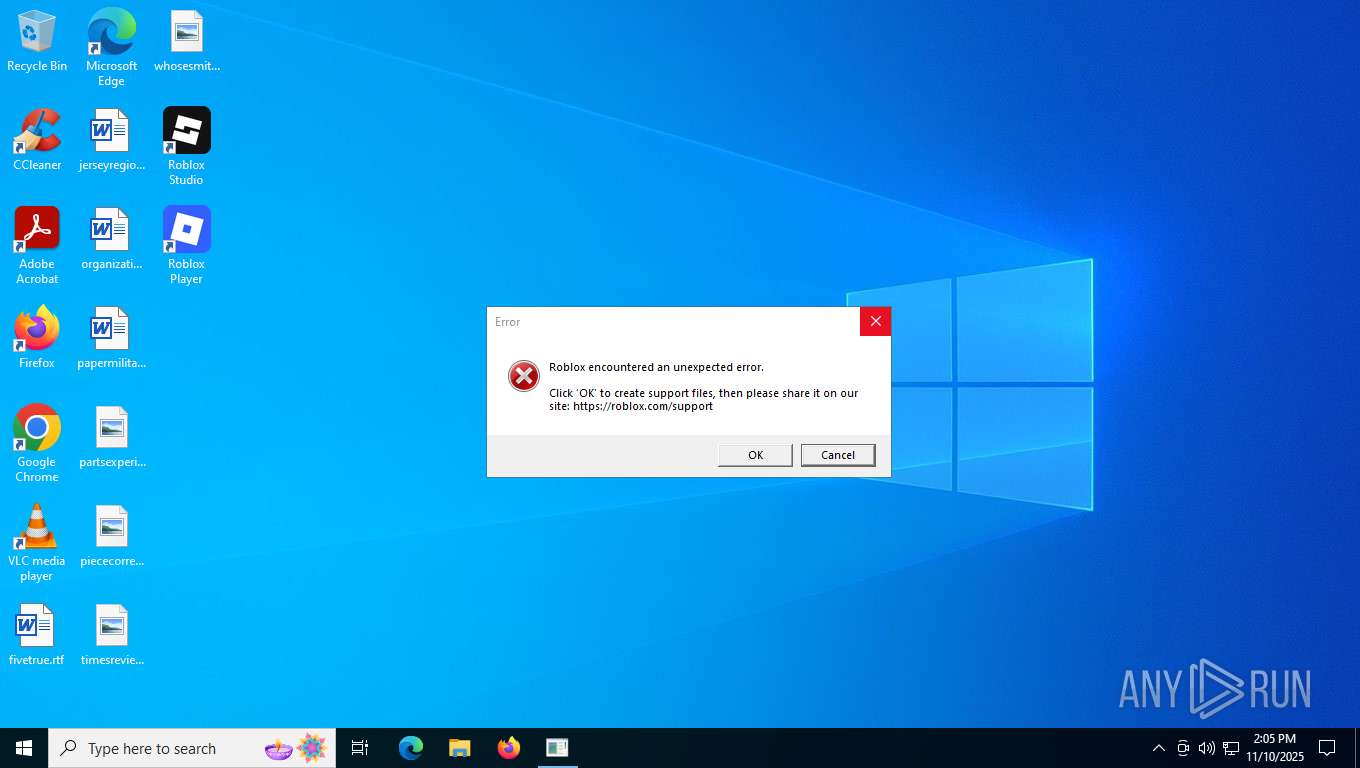Open File Explorer from the taskbar
1360x768 pixels.
pyautogui.click(x=459, y=748)
